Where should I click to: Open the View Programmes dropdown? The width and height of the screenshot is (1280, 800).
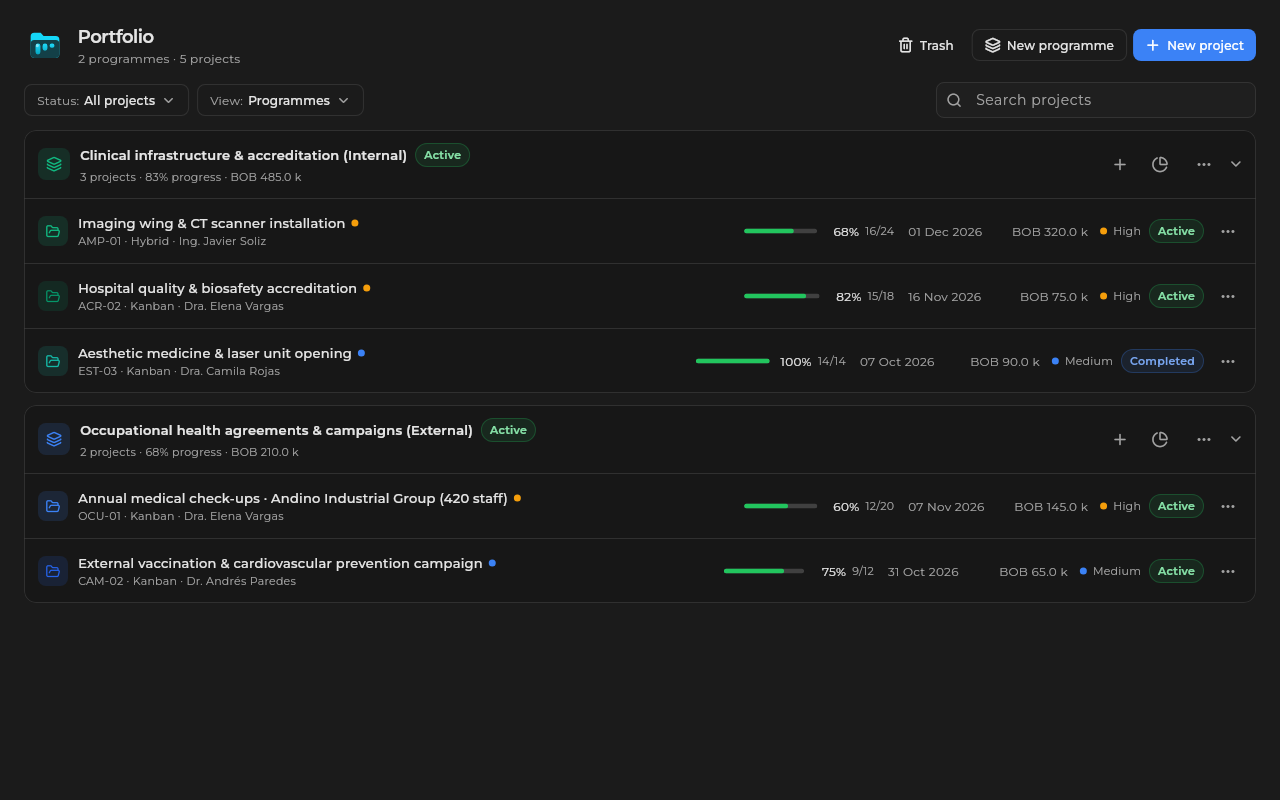coord(280,100)
